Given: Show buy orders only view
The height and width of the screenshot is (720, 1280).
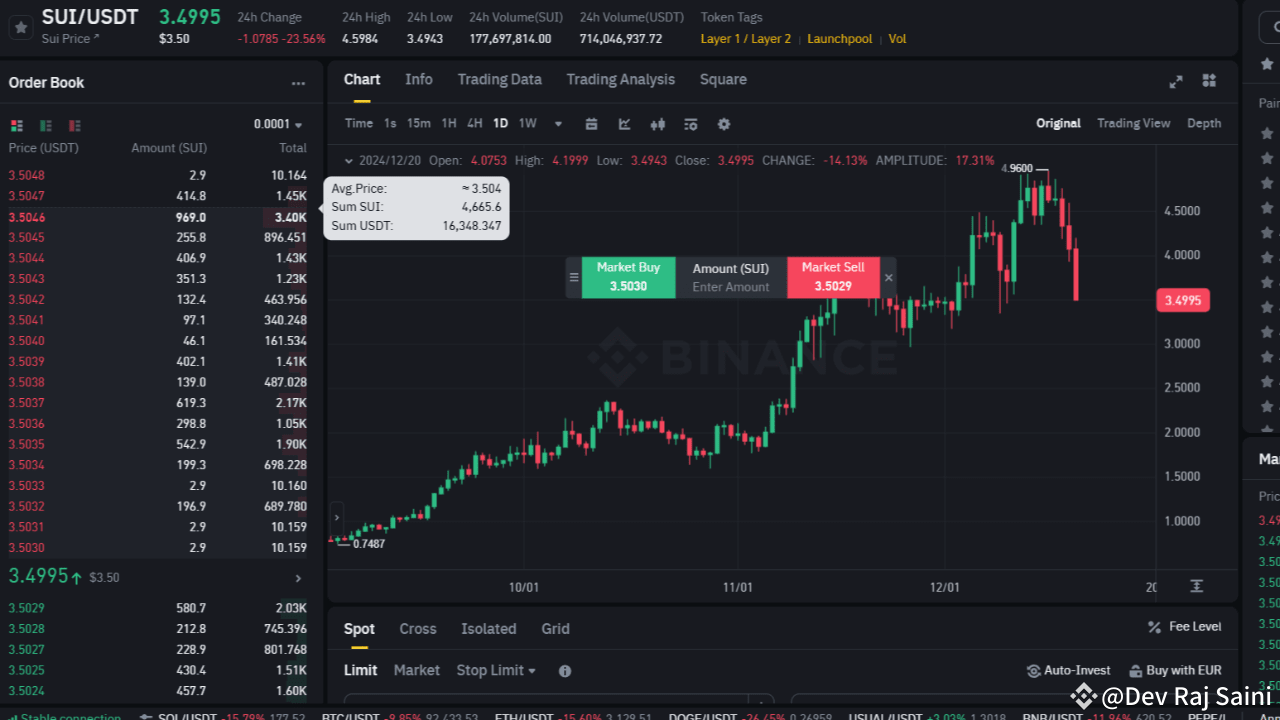Looking at the screenshot, I should (46, 125).
